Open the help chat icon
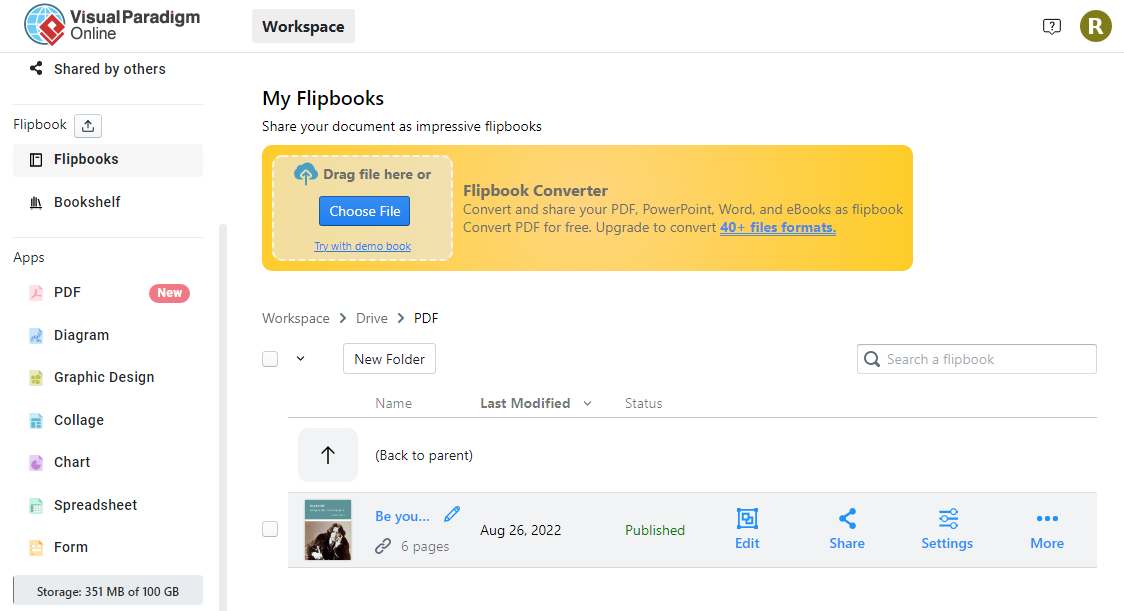 click(x=1051, y=27)
